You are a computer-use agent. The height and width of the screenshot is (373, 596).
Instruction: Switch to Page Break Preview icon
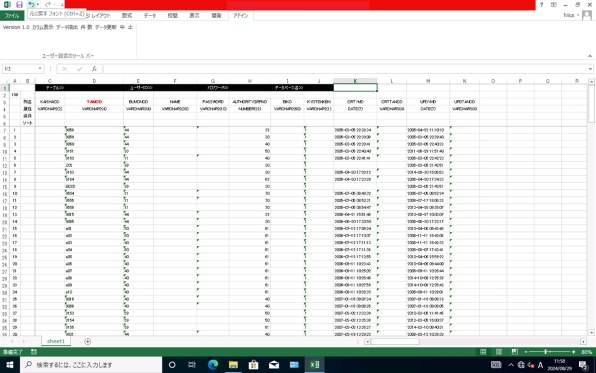click(515, 352)
